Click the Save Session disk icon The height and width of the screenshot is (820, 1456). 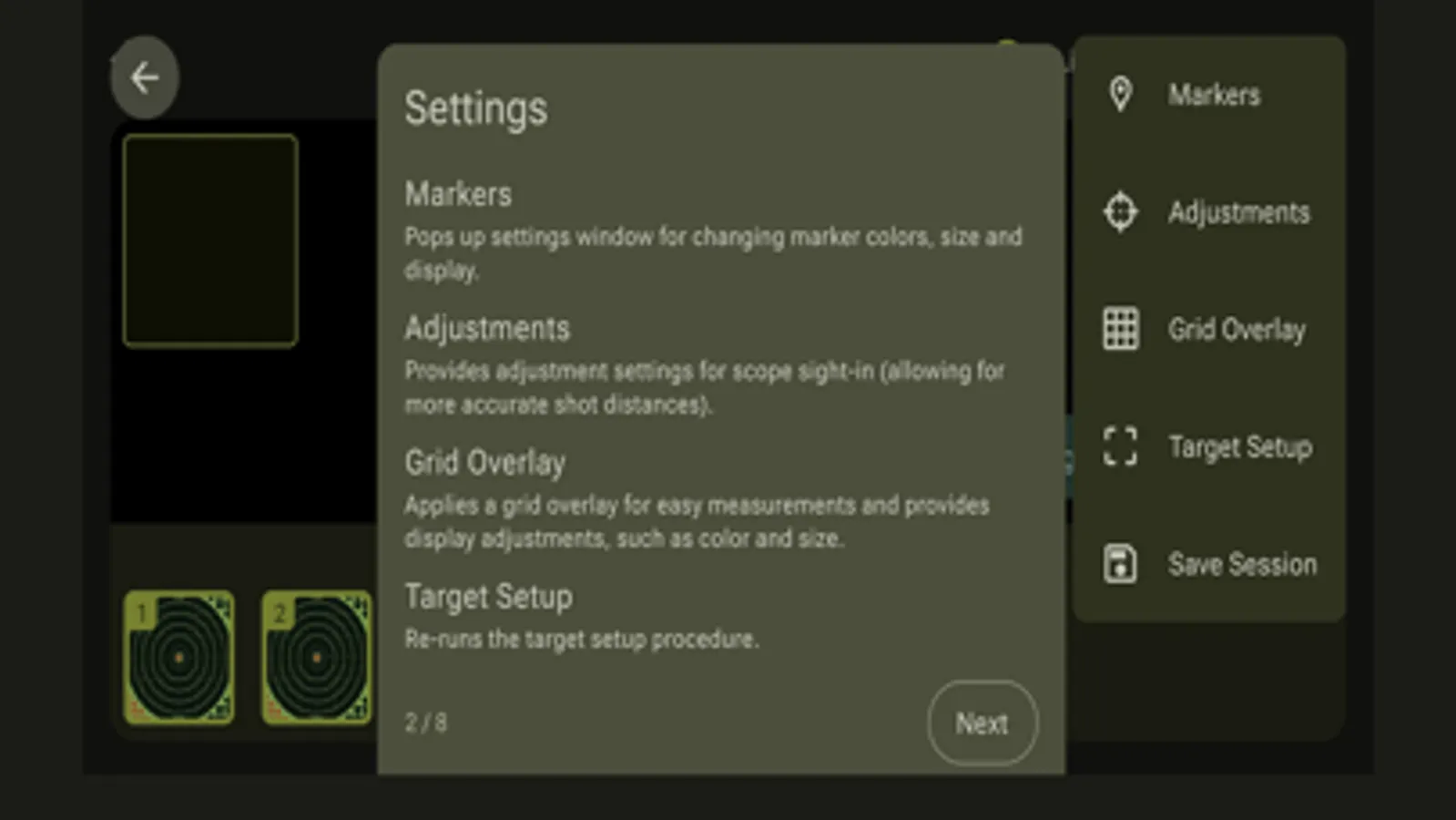[x=1120, y=564]
